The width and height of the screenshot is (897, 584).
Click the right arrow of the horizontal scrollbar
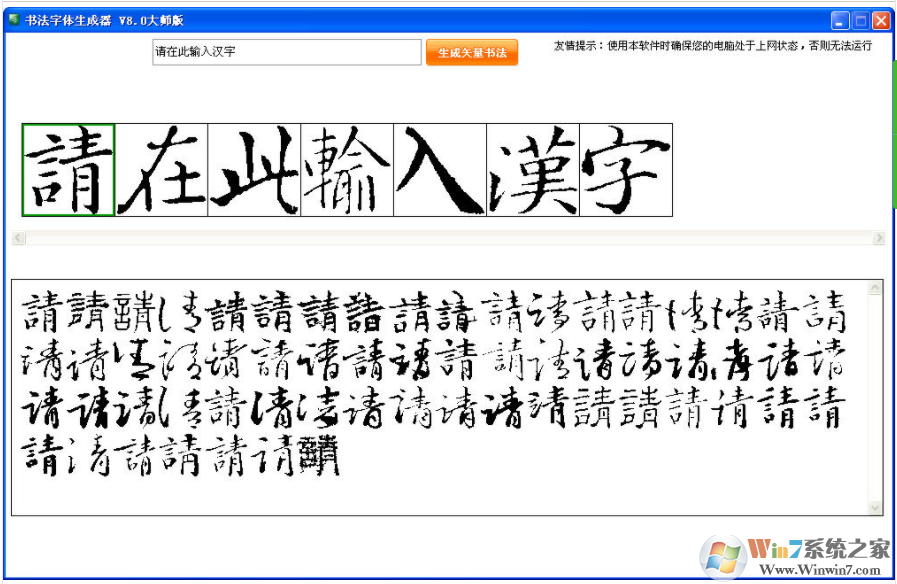point(881,237)
